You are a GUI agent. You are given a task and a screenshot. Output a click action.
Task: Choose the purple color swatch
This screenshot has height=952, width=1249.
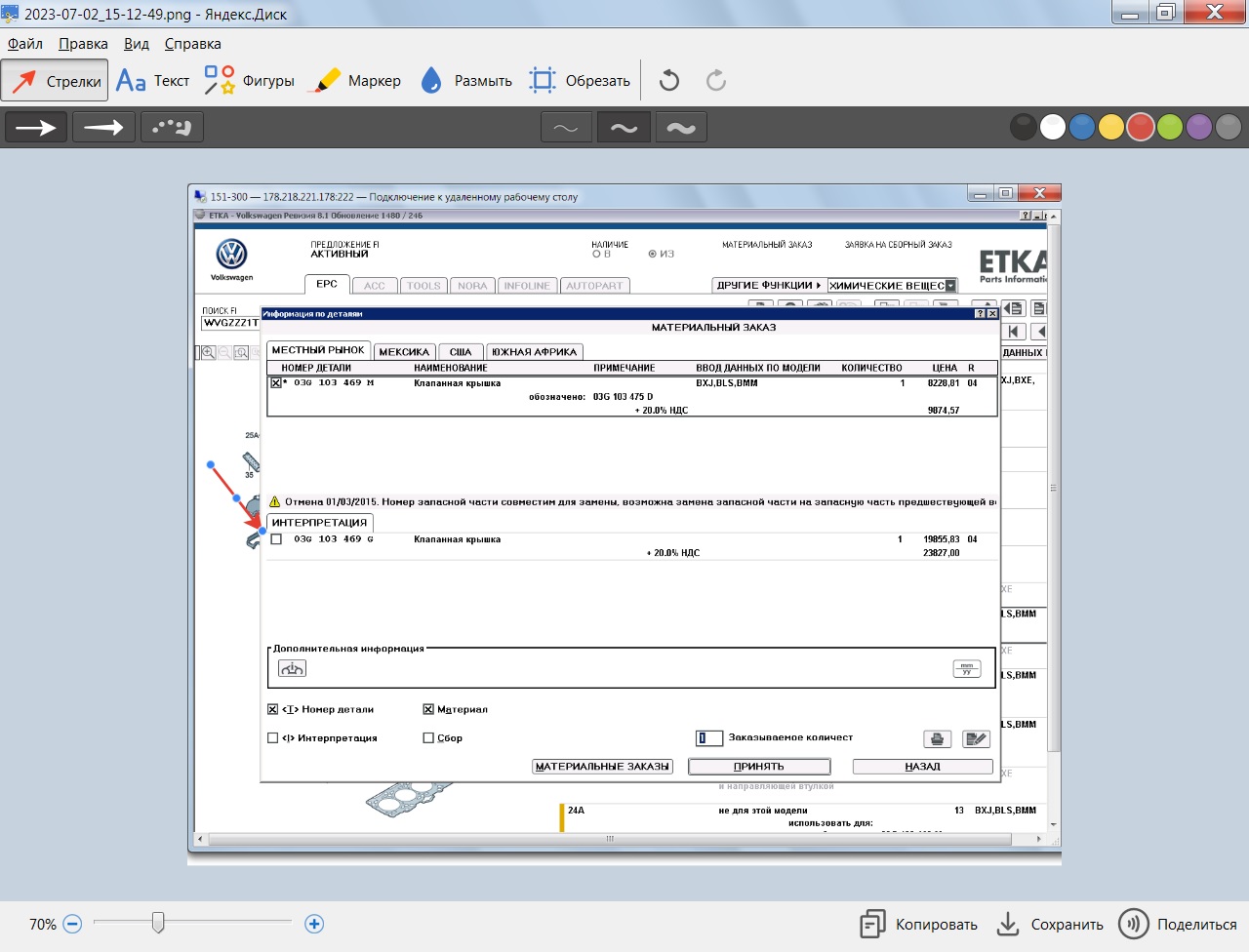(1199, 127)
